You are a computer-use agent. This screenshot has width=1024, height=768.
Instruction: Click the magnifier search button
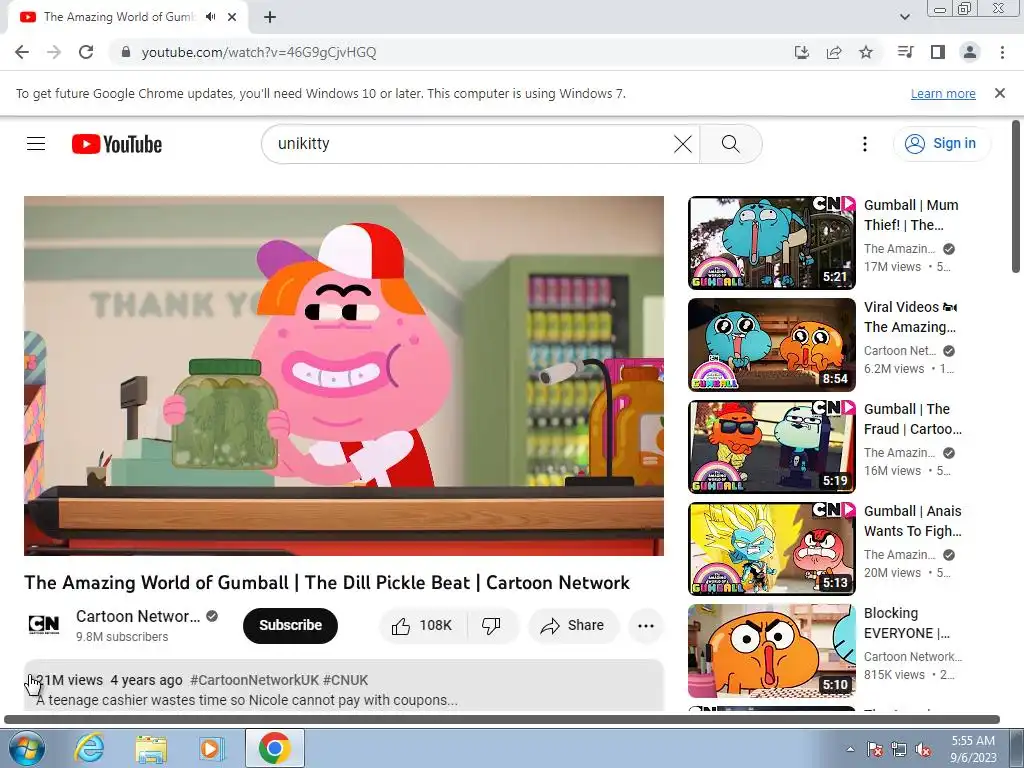coord(731,144)
